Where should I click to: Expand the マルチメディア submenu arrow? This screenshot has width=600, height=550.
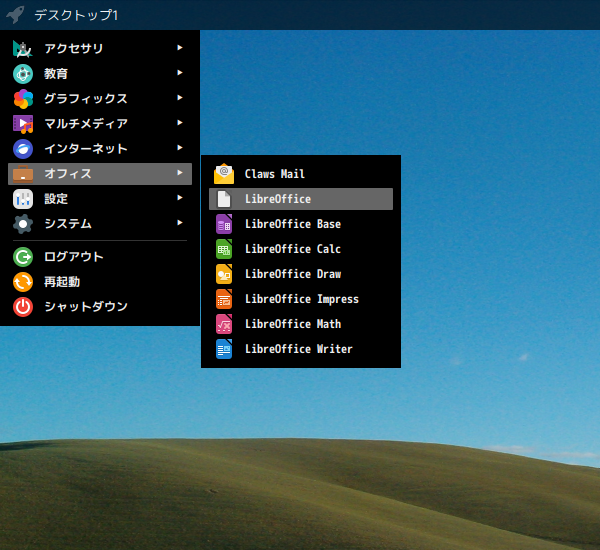tap(179, 123)
